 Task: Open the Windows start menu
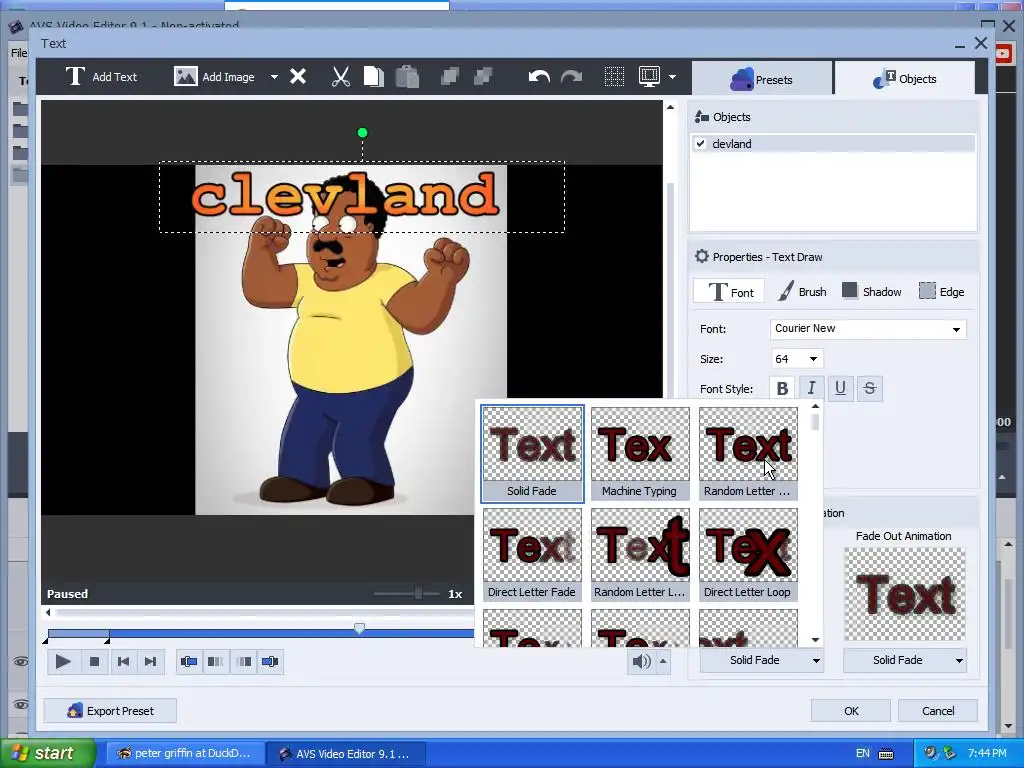(x=48, y=753)
